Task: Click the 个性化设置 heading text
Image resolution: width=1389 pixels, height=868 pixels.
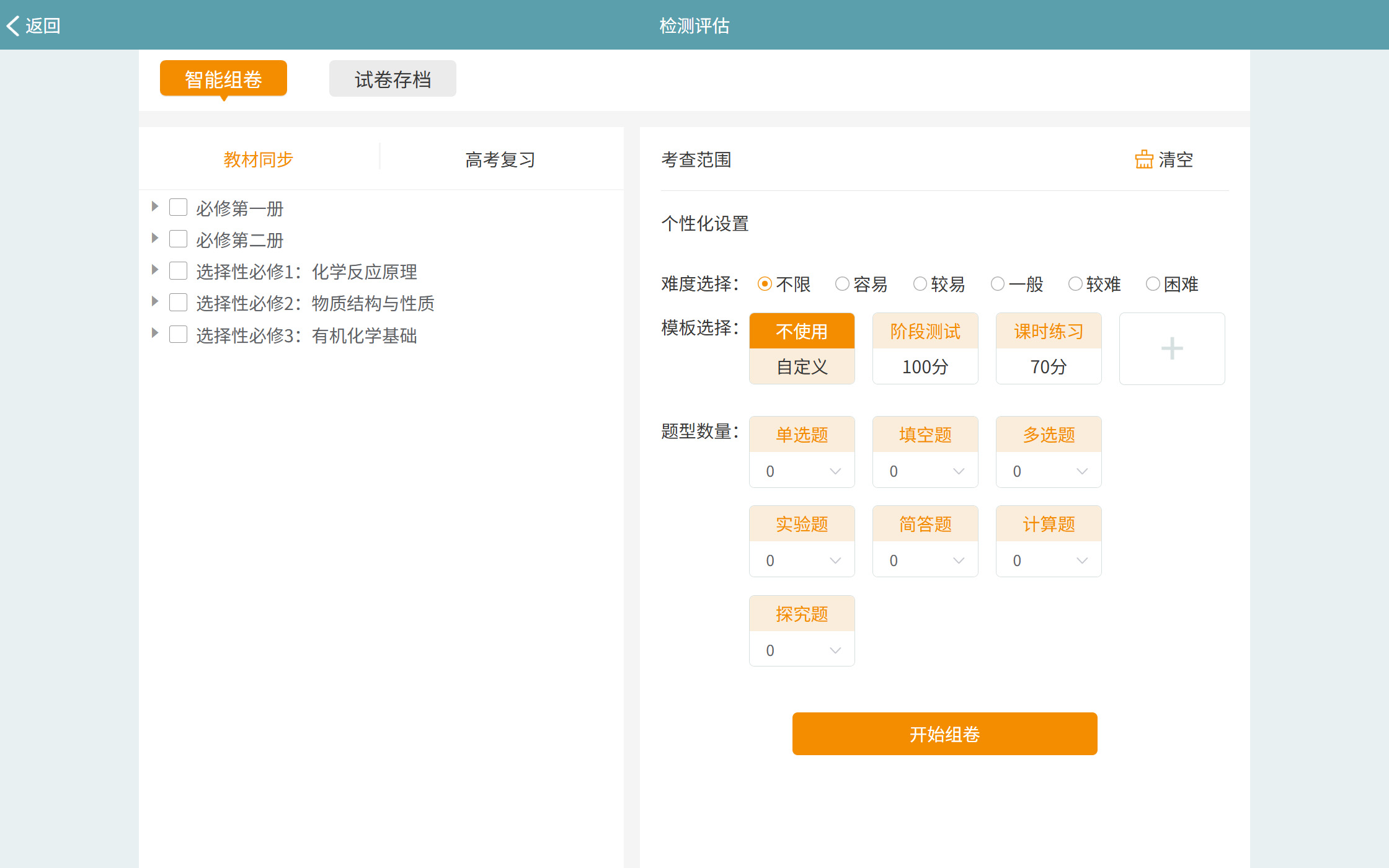Action: 705,223
